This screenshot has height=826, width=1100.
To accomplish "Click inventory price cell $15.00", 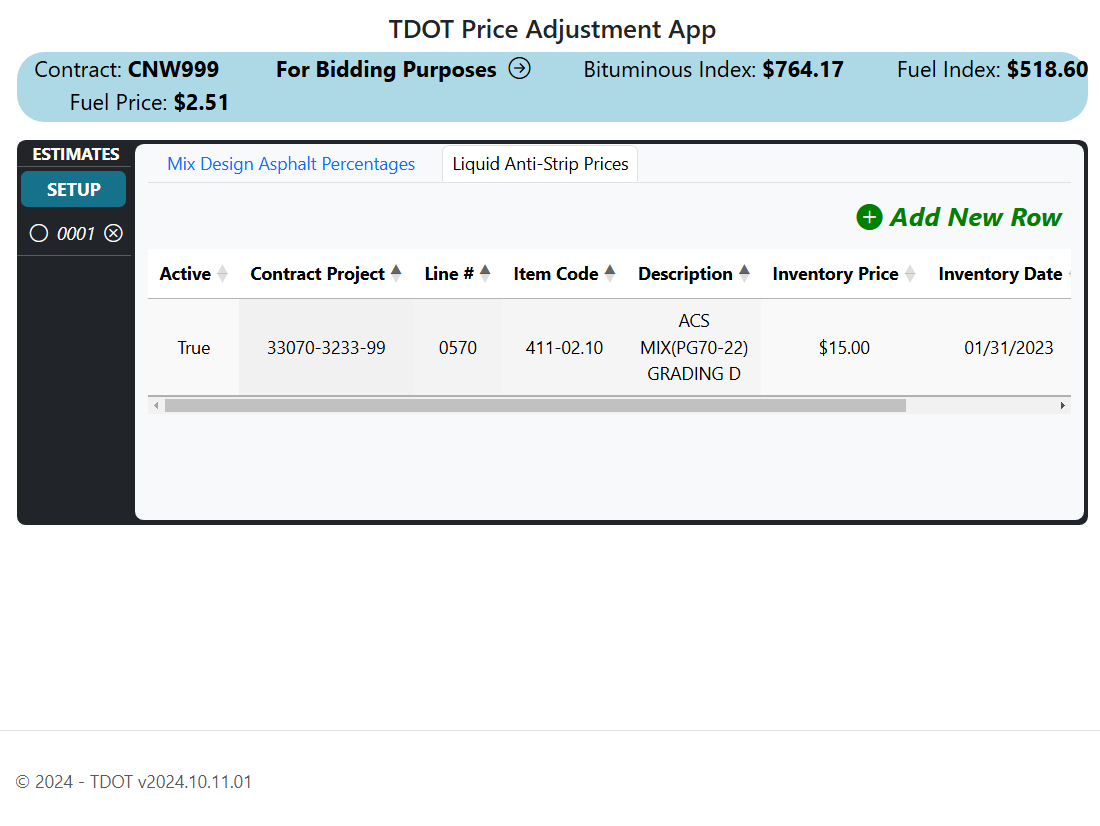I will (x=844, y=347).
